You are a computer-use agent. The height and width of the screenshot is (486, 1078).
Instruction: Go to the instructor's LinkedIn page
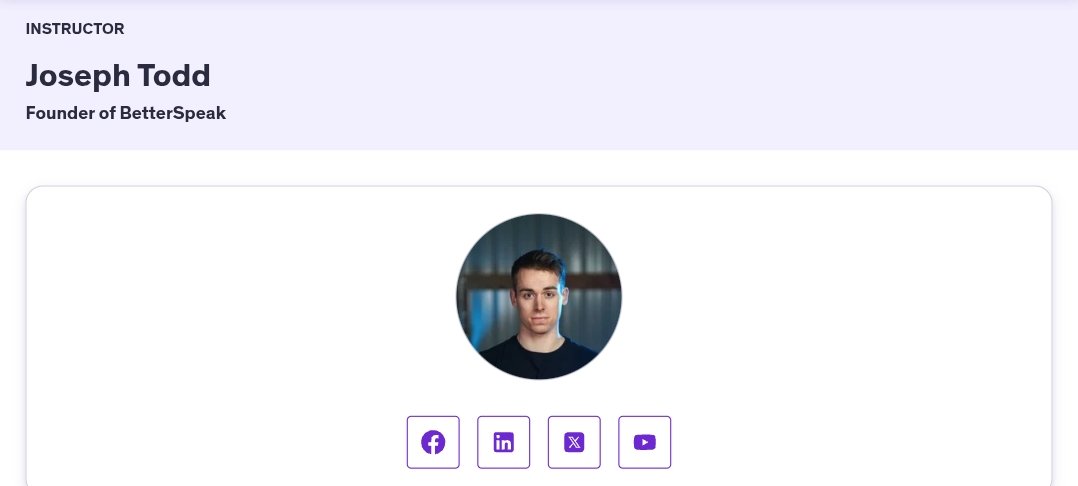(x=503, y=442)
